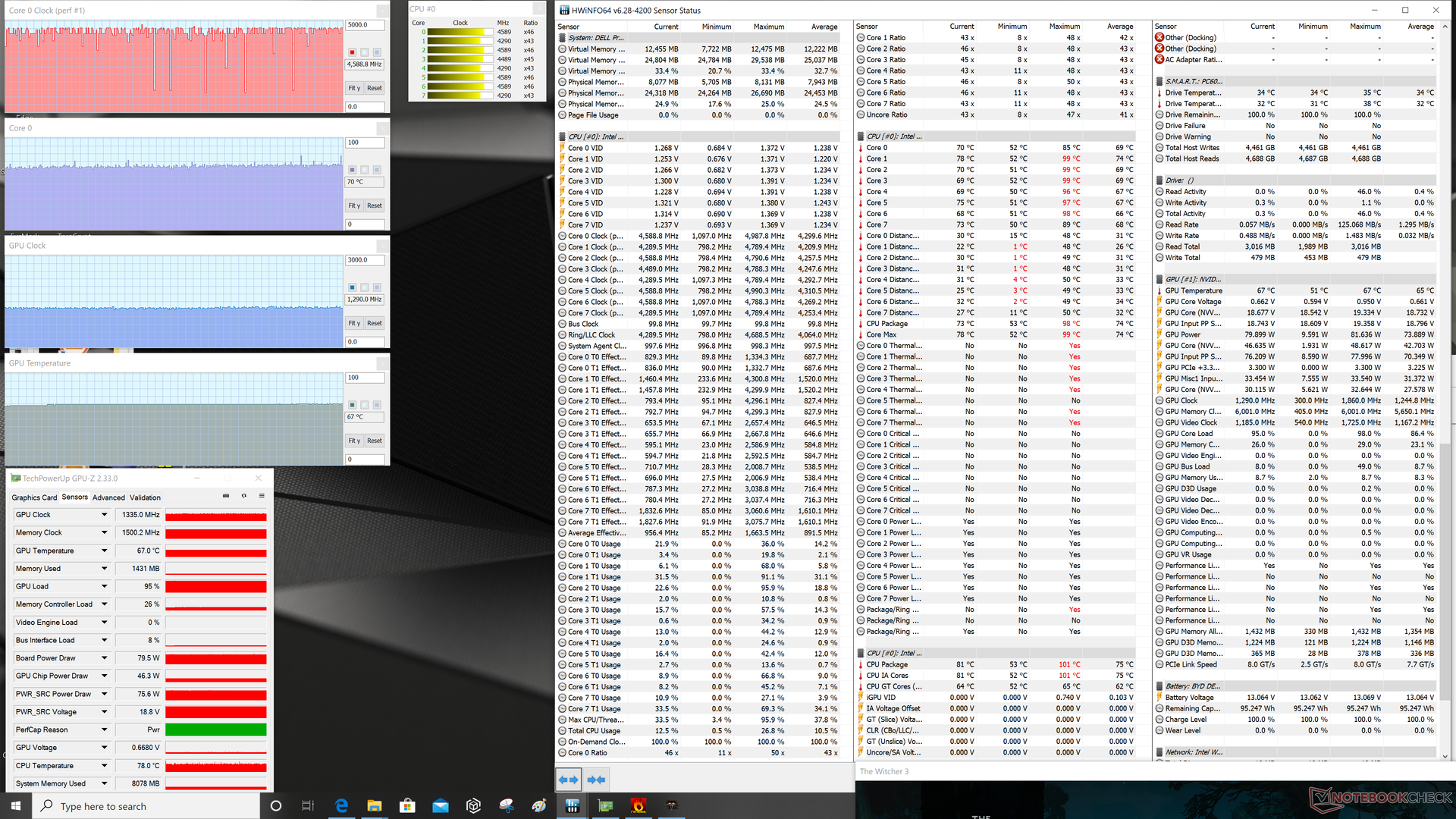The width and height of the screenshot is (1456, 819).
Task: Open Snipping Tool from the taskbar
Action: 507,805
